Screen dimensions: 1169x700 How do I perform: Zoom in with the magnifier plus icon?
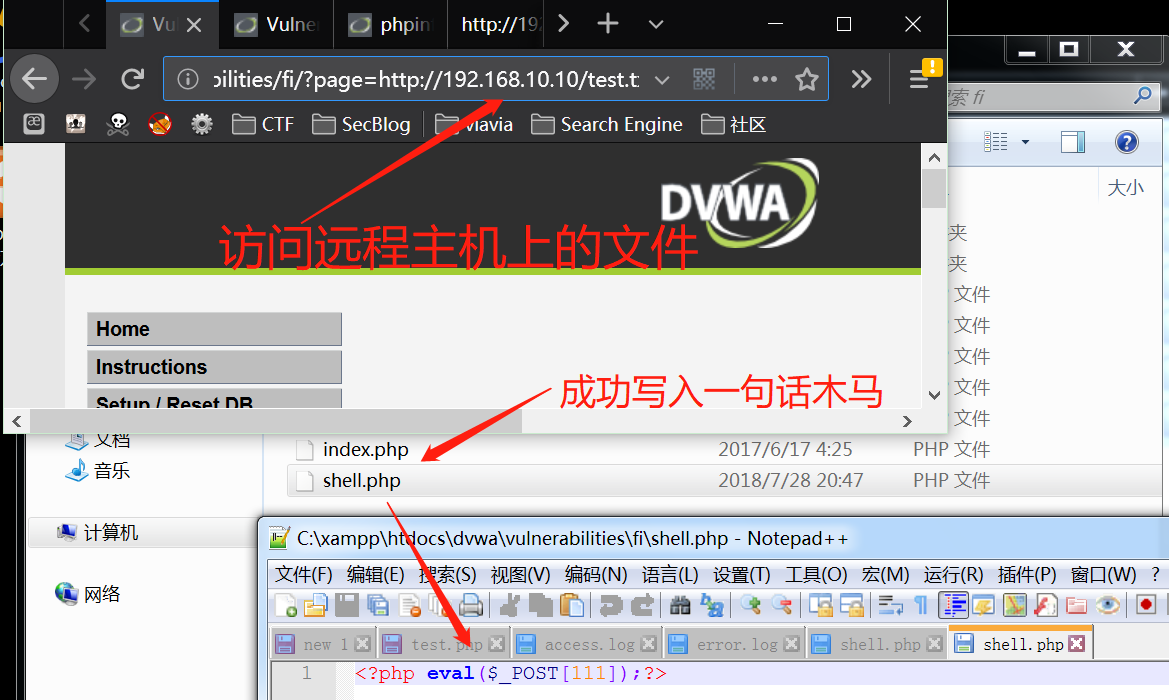750,605
